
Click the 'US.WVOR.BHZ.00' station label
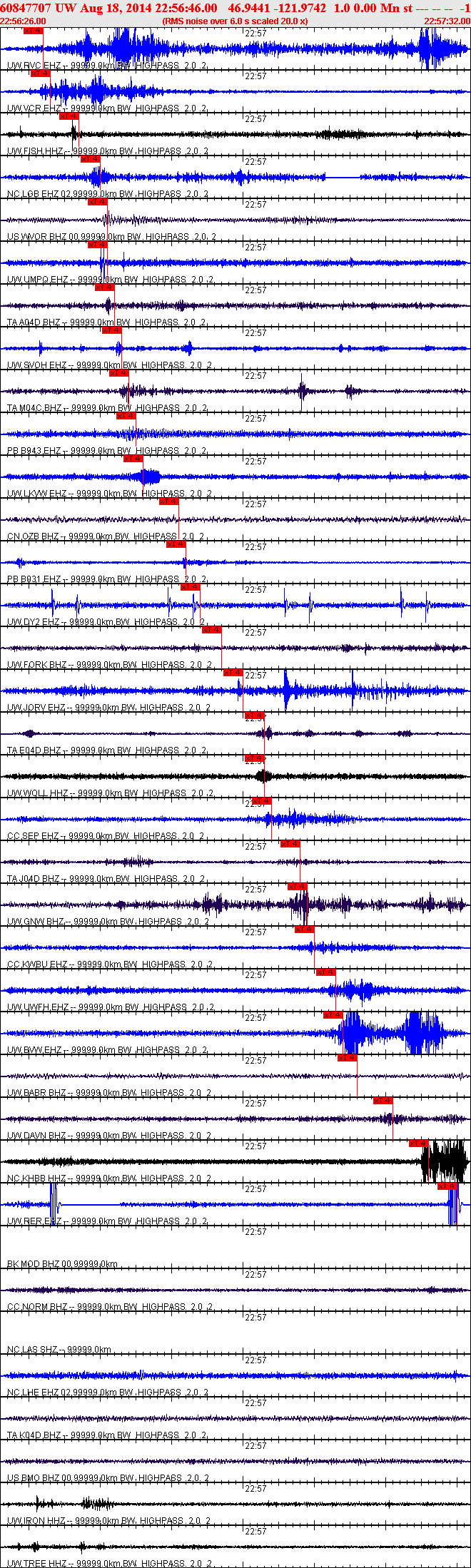(44, 237)
